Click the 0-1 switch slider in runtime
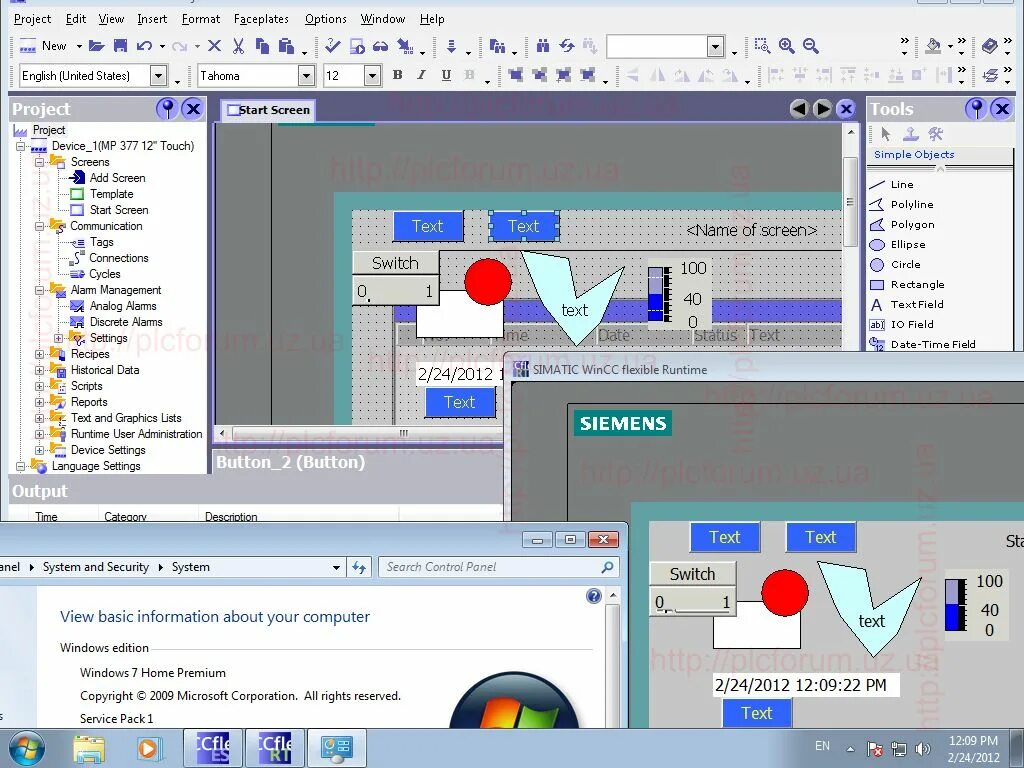1024x768 pixels. (x=693, y=601)
